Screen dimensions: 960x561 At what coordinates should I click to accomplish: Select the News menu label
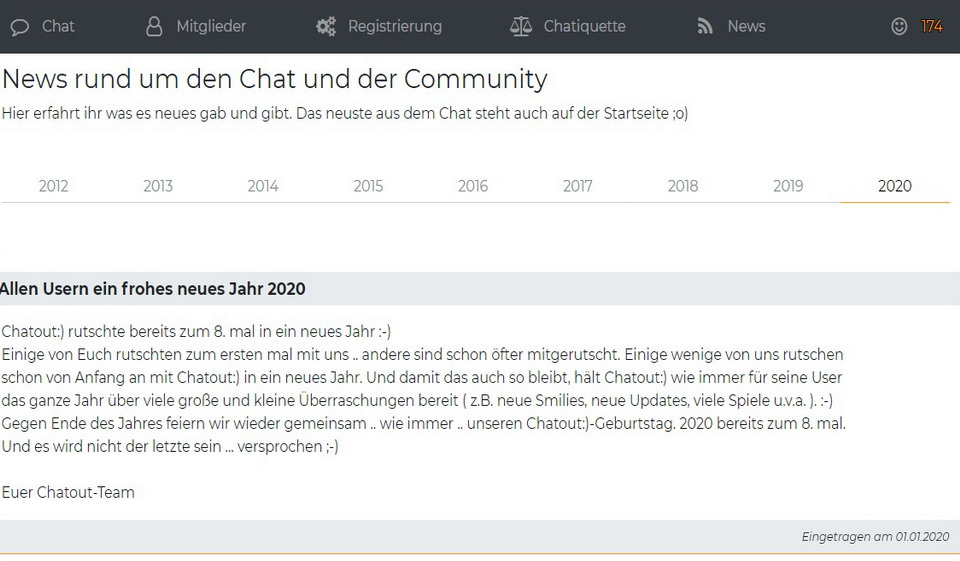click(x=746, y=27)
